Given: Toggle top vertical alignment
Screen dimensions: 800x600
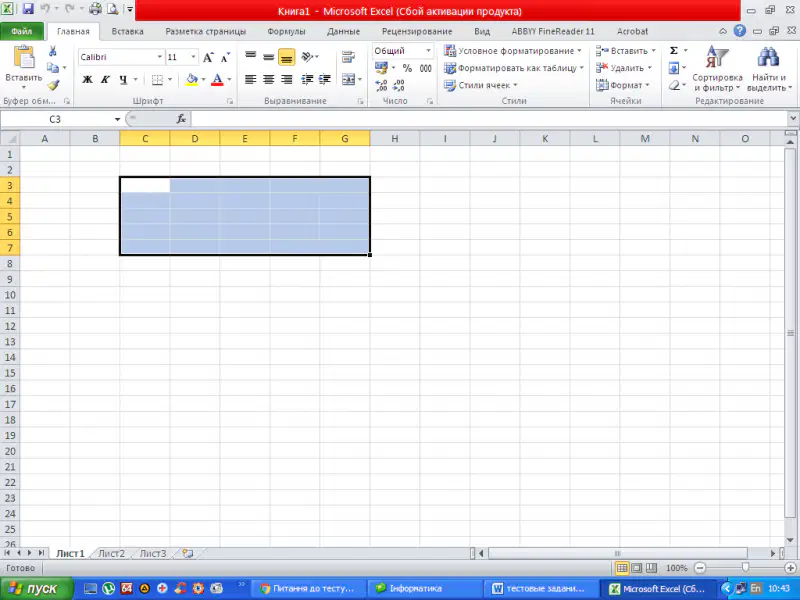Looking at the screenshot, I should click(x=251, y=57).
